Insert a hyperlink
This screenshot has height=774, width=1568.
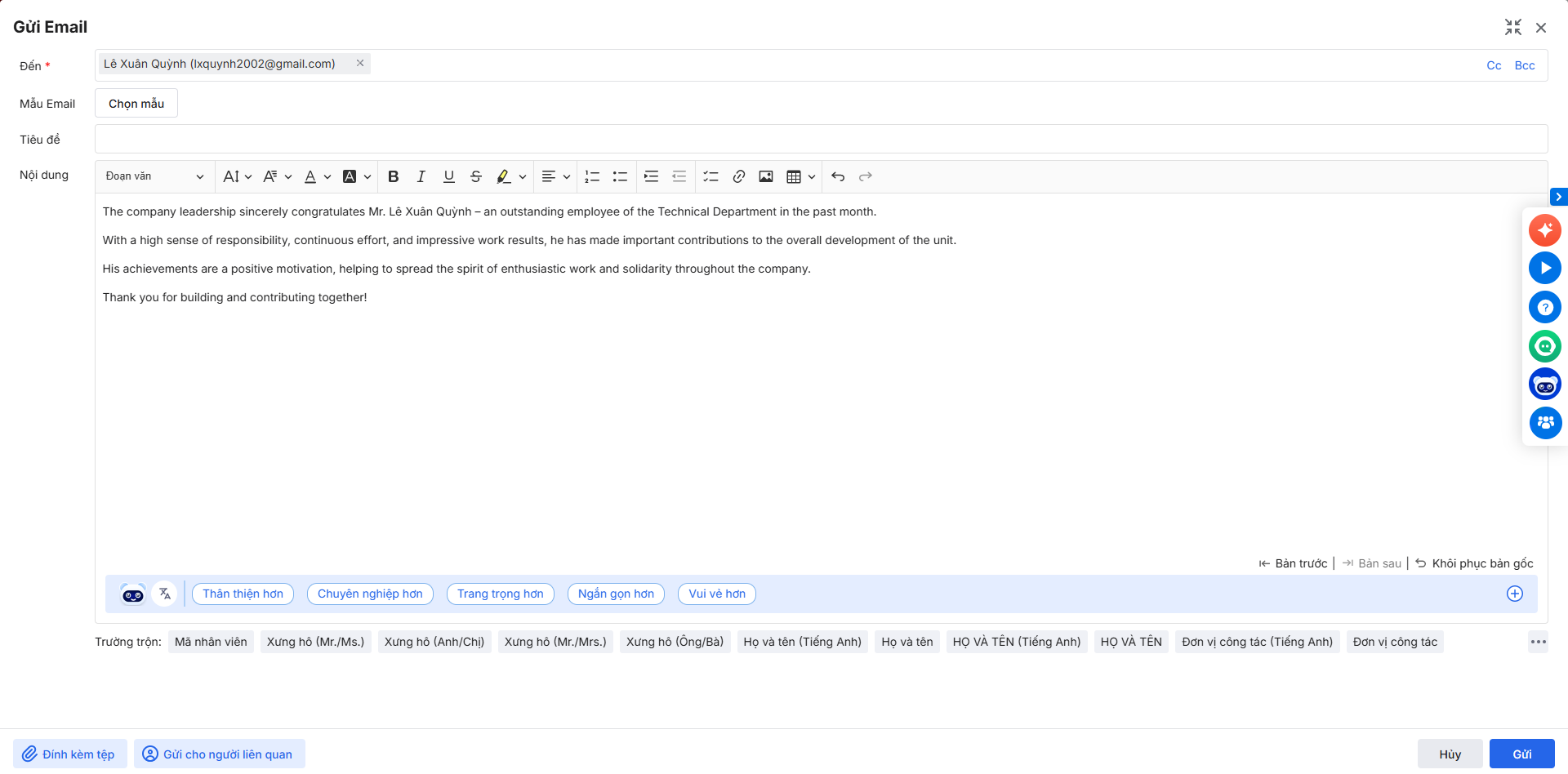click(738, 176)
